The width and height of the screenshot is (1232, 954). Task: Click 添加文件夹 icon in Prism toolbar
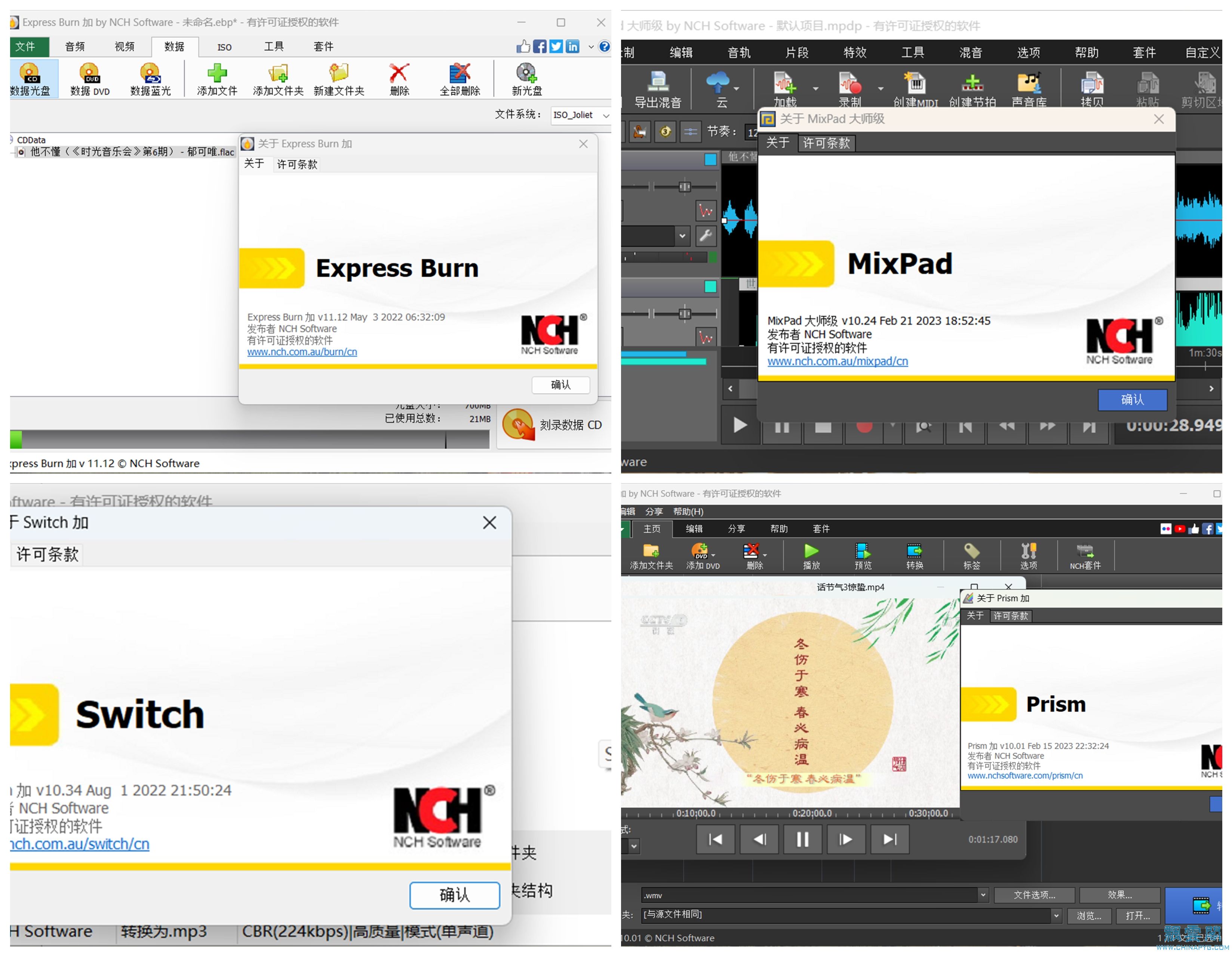pos(652,556)
